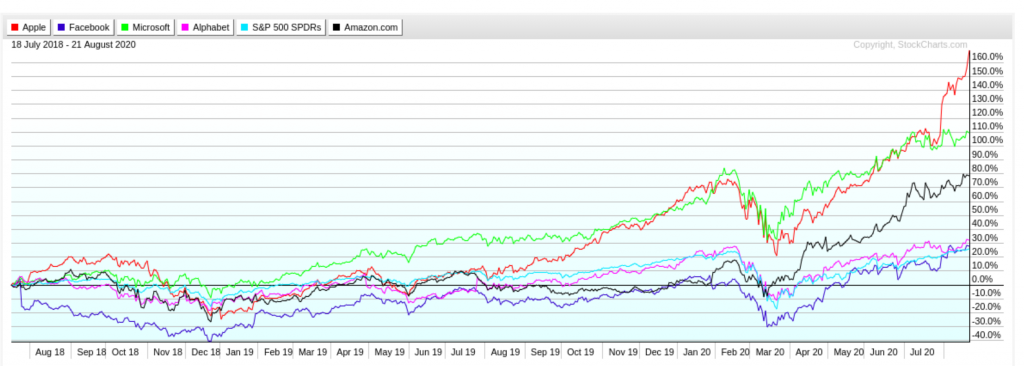Click the Aug 18 axis label
The image size is (1024, 366).
pos(50,352)
